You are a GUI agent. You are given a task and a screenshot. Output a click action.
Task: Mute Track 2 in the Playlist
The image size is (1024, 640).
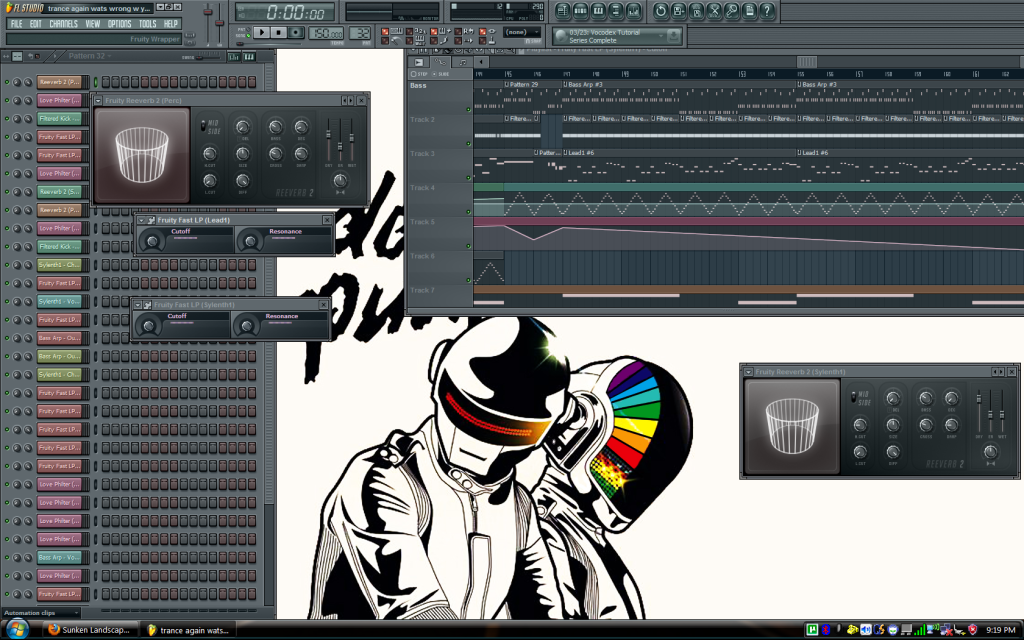coord(468,144)
